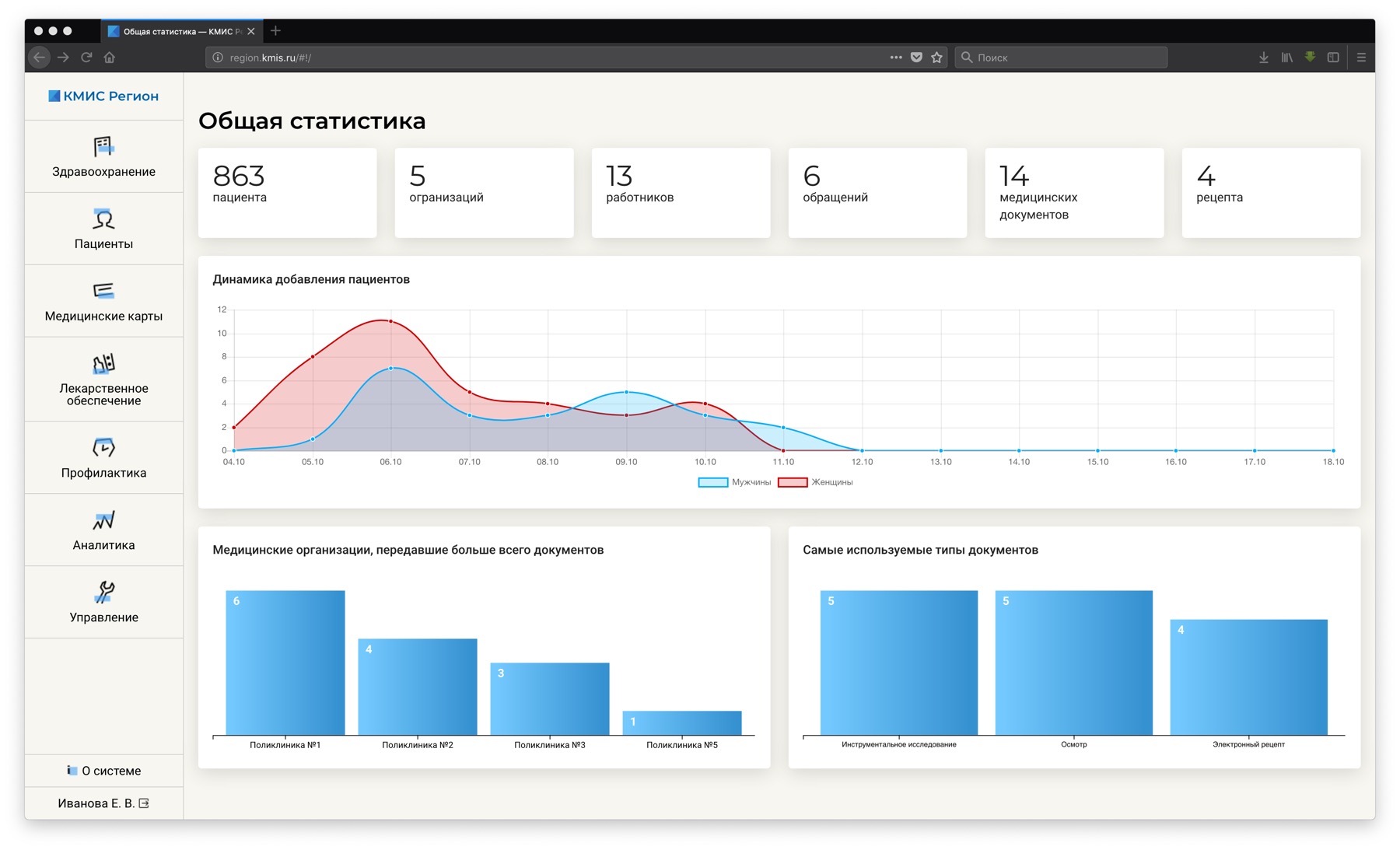
Task: Click the Pocket save icon in address bar
Action: [x=916, y=58]
